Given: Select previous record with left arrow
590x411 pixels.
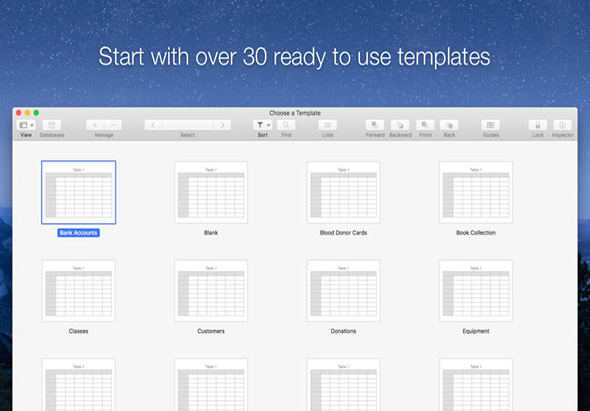Looking at the screenshot, I should [153, 125].
